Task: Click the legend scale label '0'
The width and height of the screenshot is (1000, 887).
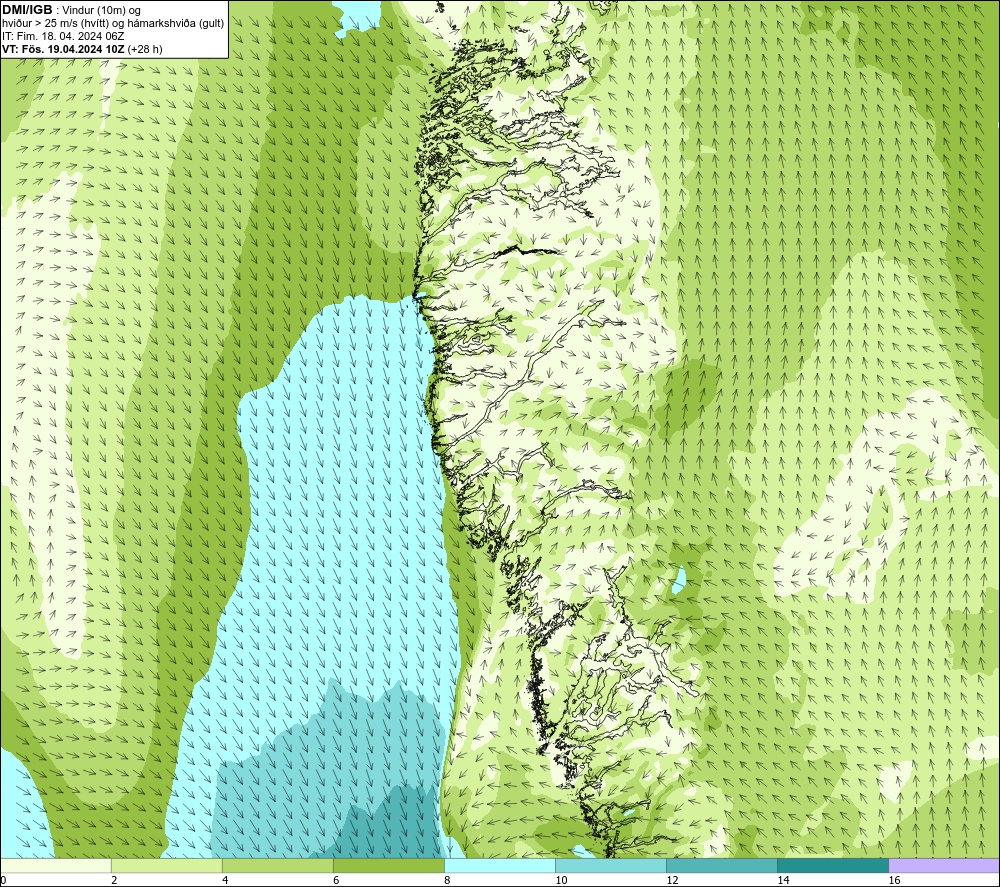Action: click(3, 881)
